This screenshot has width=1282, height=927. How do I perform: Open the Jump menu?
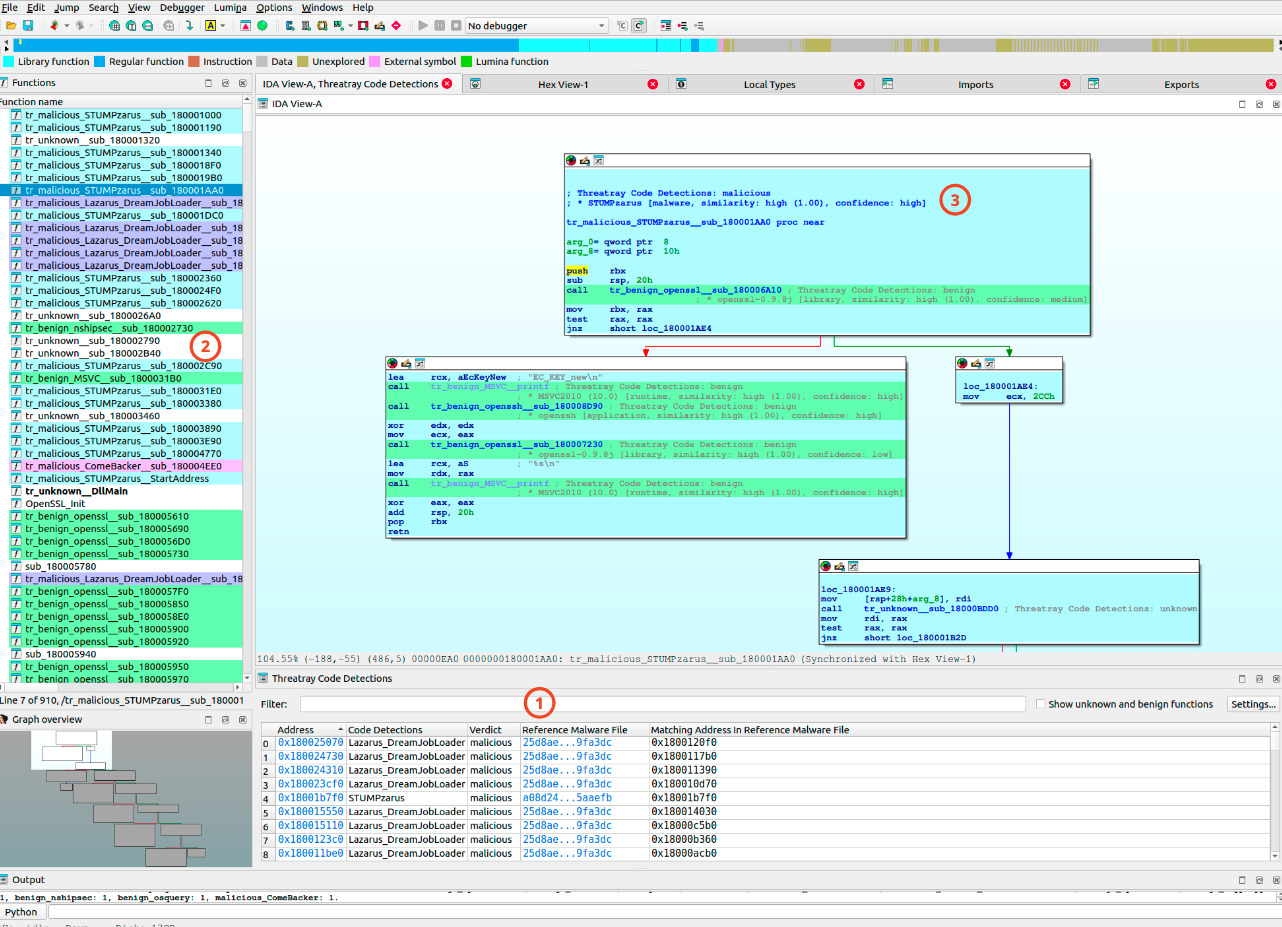(66, 7)
